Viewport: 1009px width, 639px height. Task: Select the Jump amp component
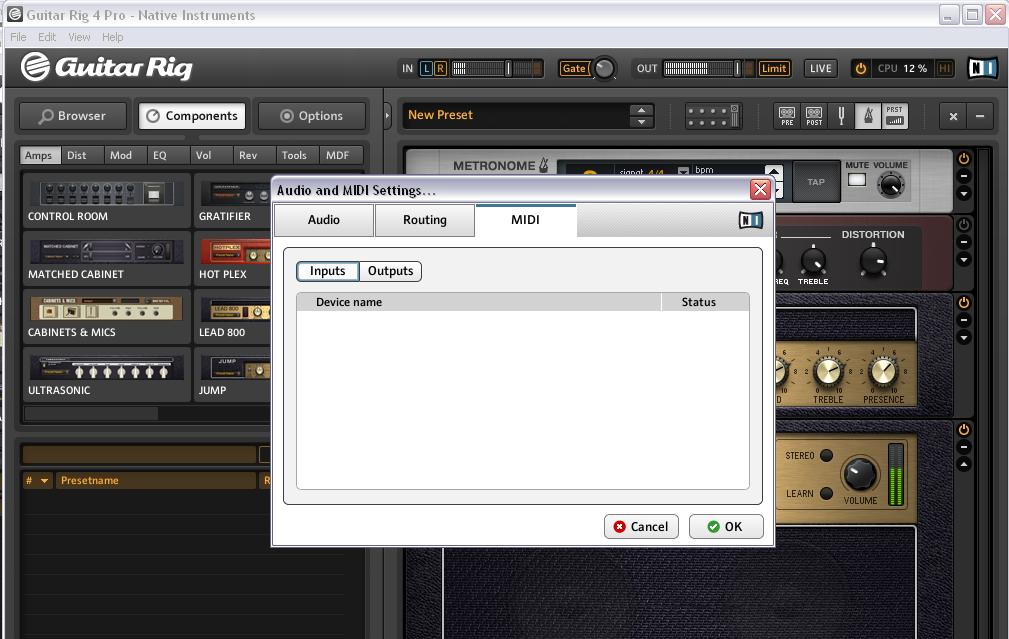(232, 375)
